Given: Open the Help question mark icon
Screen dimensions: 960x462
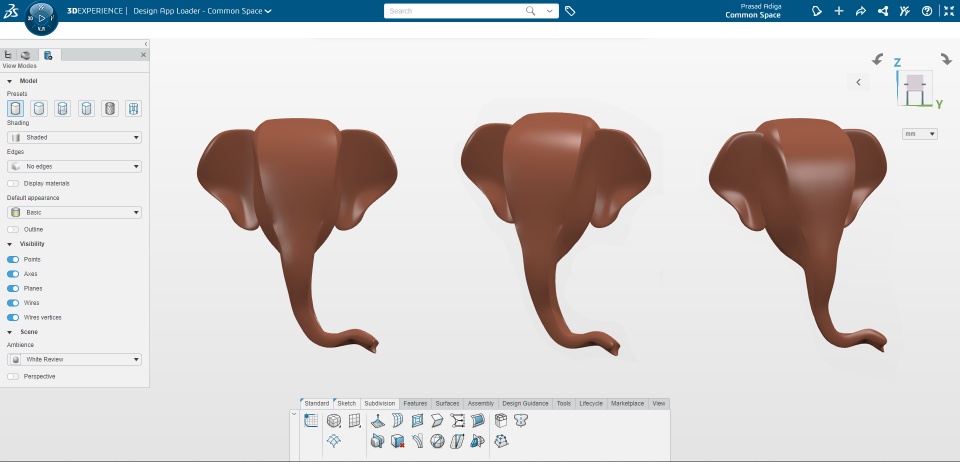Looking at the screenshot, I should pos(927,11).
